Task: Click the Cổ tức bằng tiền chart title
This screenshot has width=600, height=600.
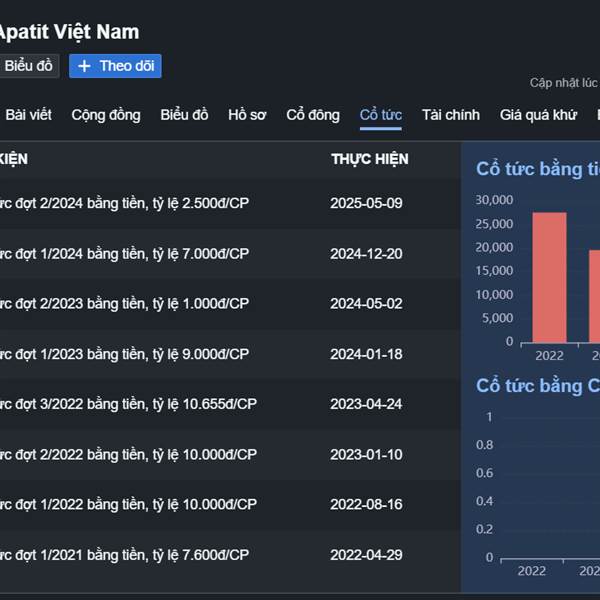Action: pos(538,169)
